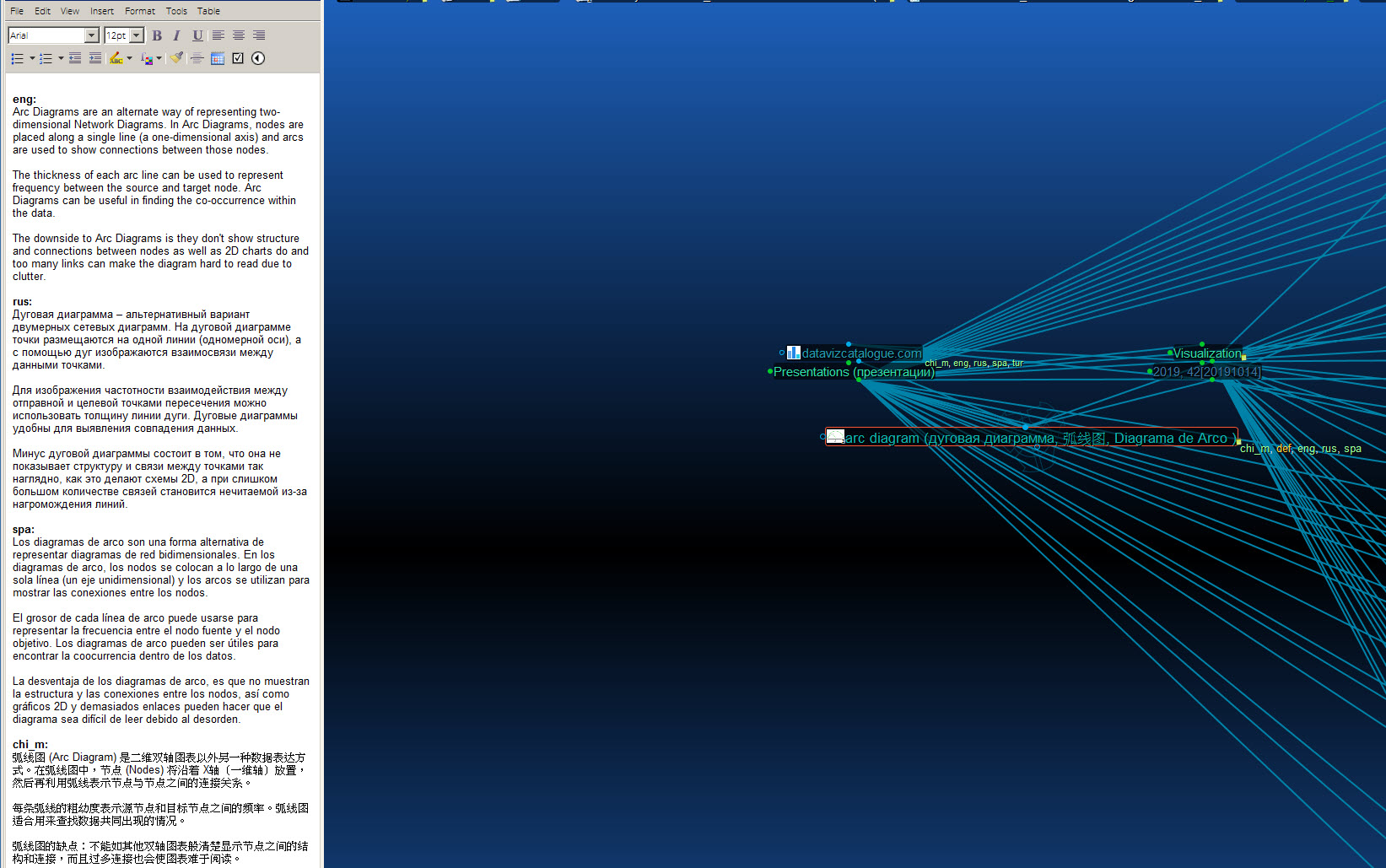
Task: Toggle the checkbox insert tool
Action: [x=237, y=57]
